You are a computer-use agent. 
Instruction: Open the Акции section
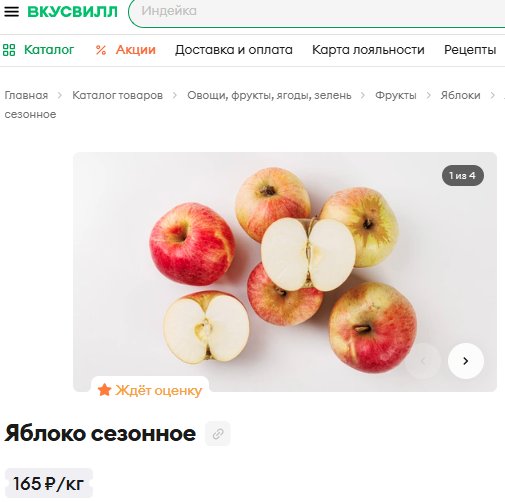(136, 50)
